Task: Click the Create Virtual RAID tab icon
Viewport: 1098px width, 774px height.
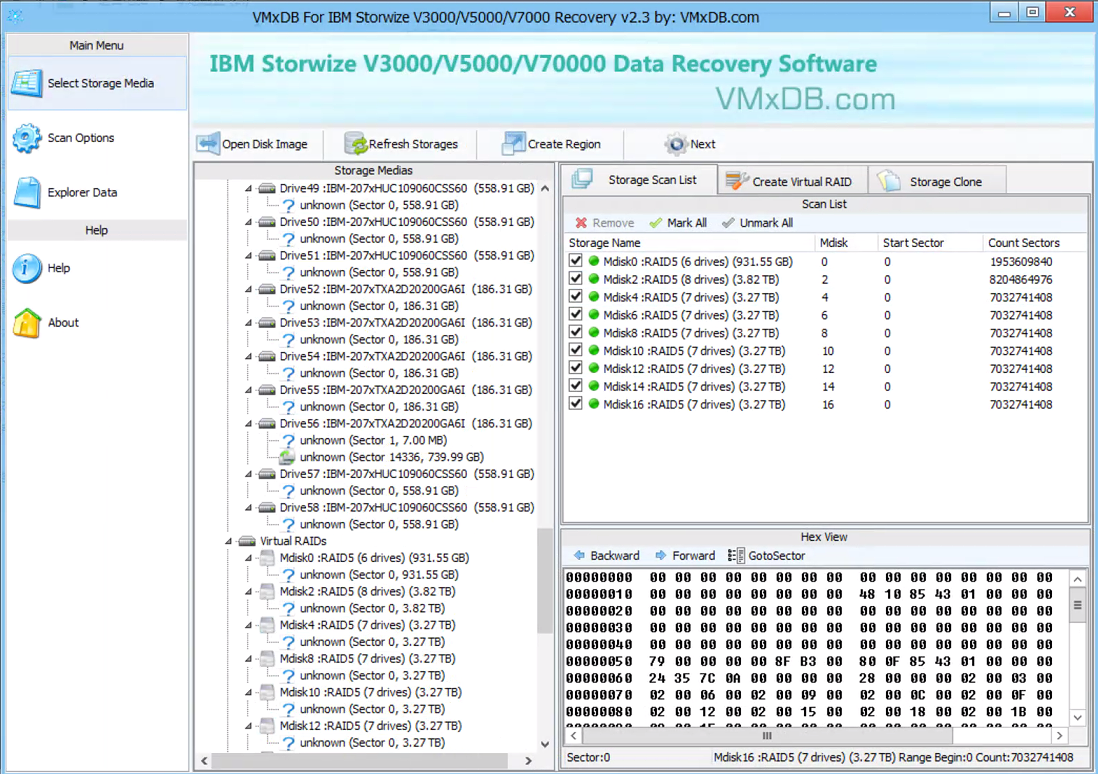Action: [737, 181]
